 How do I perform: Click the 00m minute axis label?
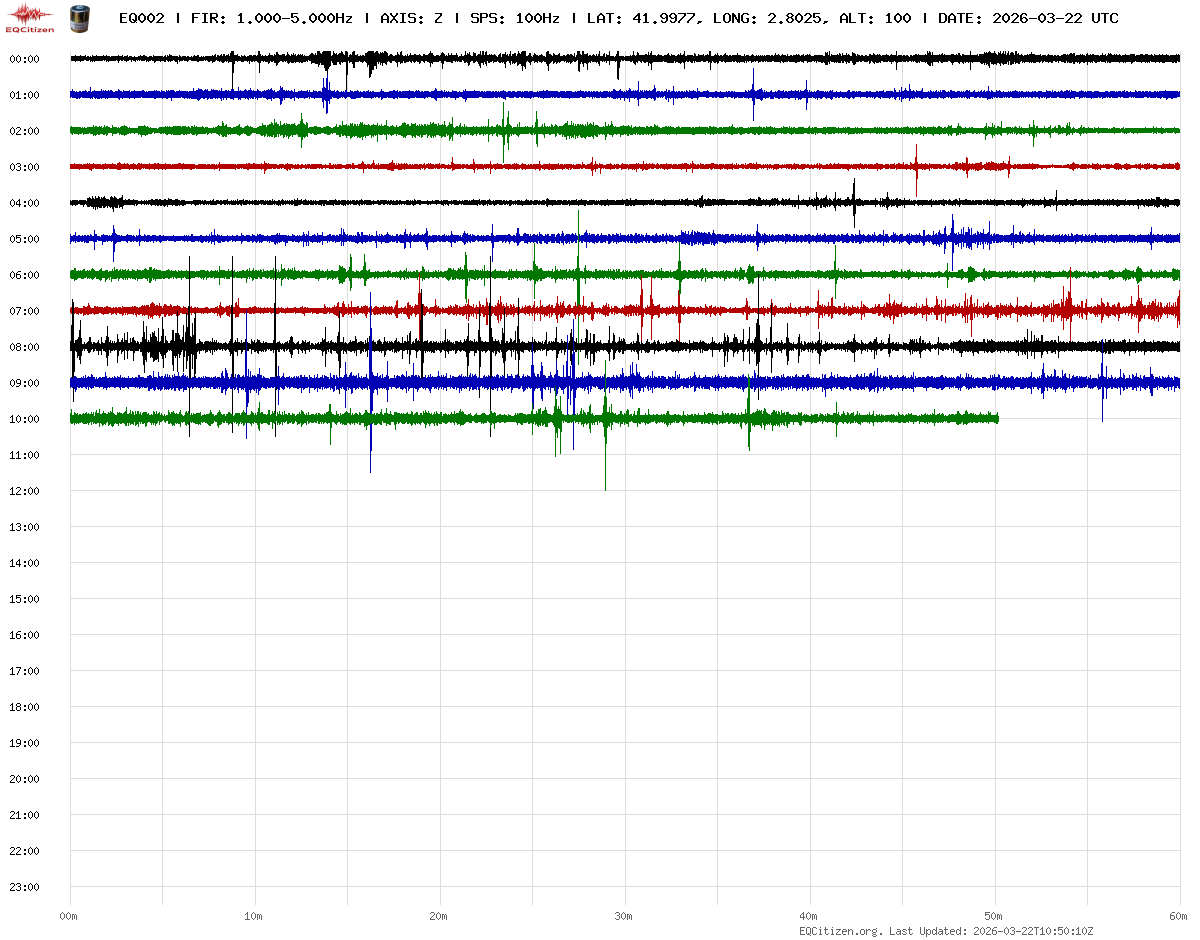click(69, 916)
